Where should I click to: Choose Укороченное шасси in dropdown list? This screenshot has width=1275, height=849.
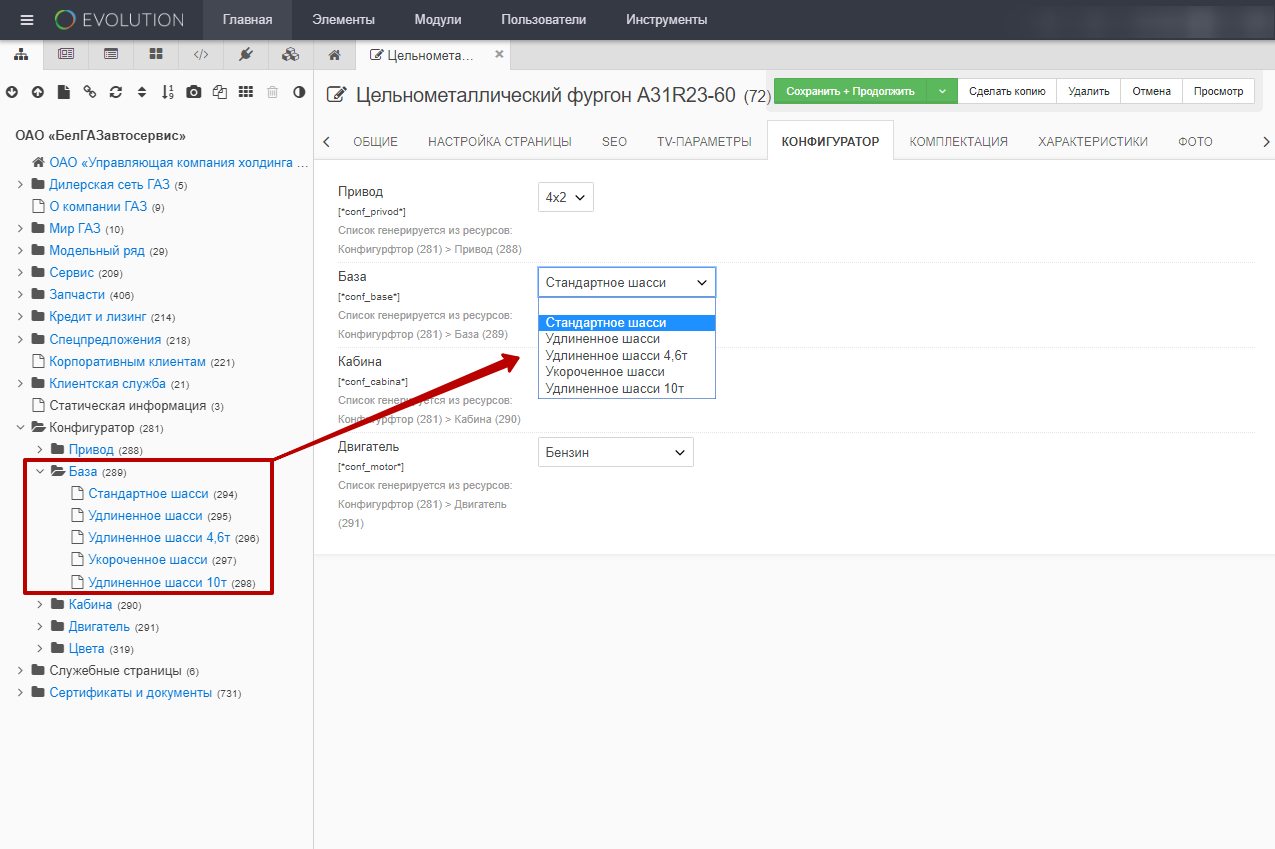click(x=627, y=371)
